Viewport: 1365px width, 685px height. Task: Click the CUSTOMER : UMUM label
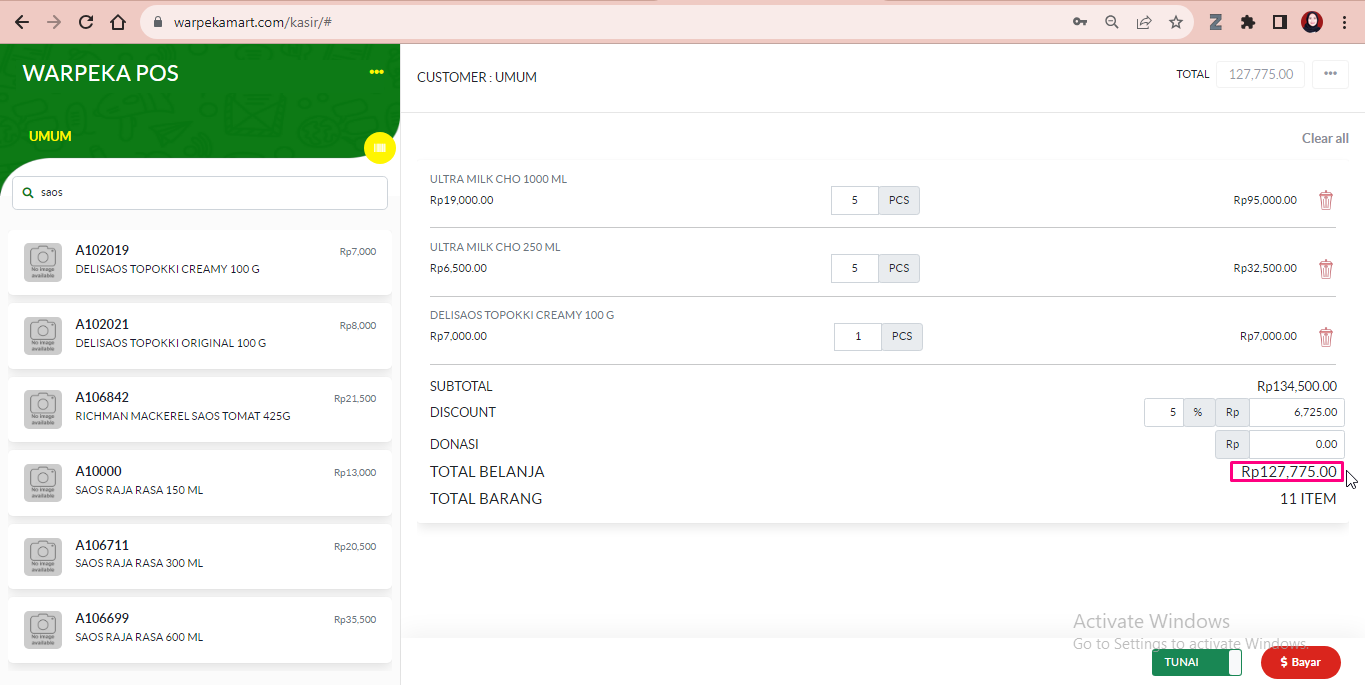477,77
